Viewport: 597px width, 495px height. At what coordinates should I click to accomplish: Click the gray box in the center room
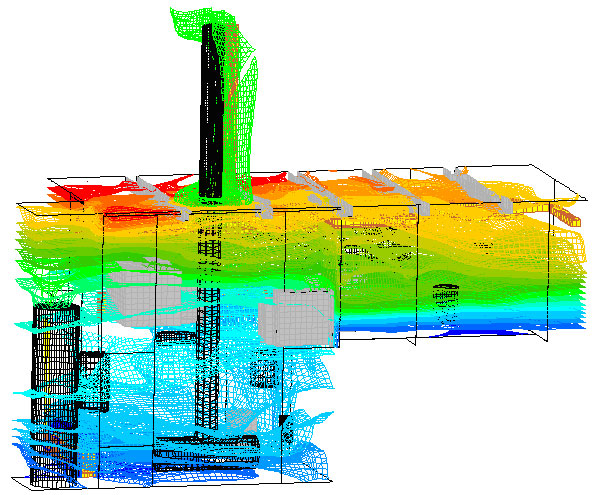tap(298, 317)
